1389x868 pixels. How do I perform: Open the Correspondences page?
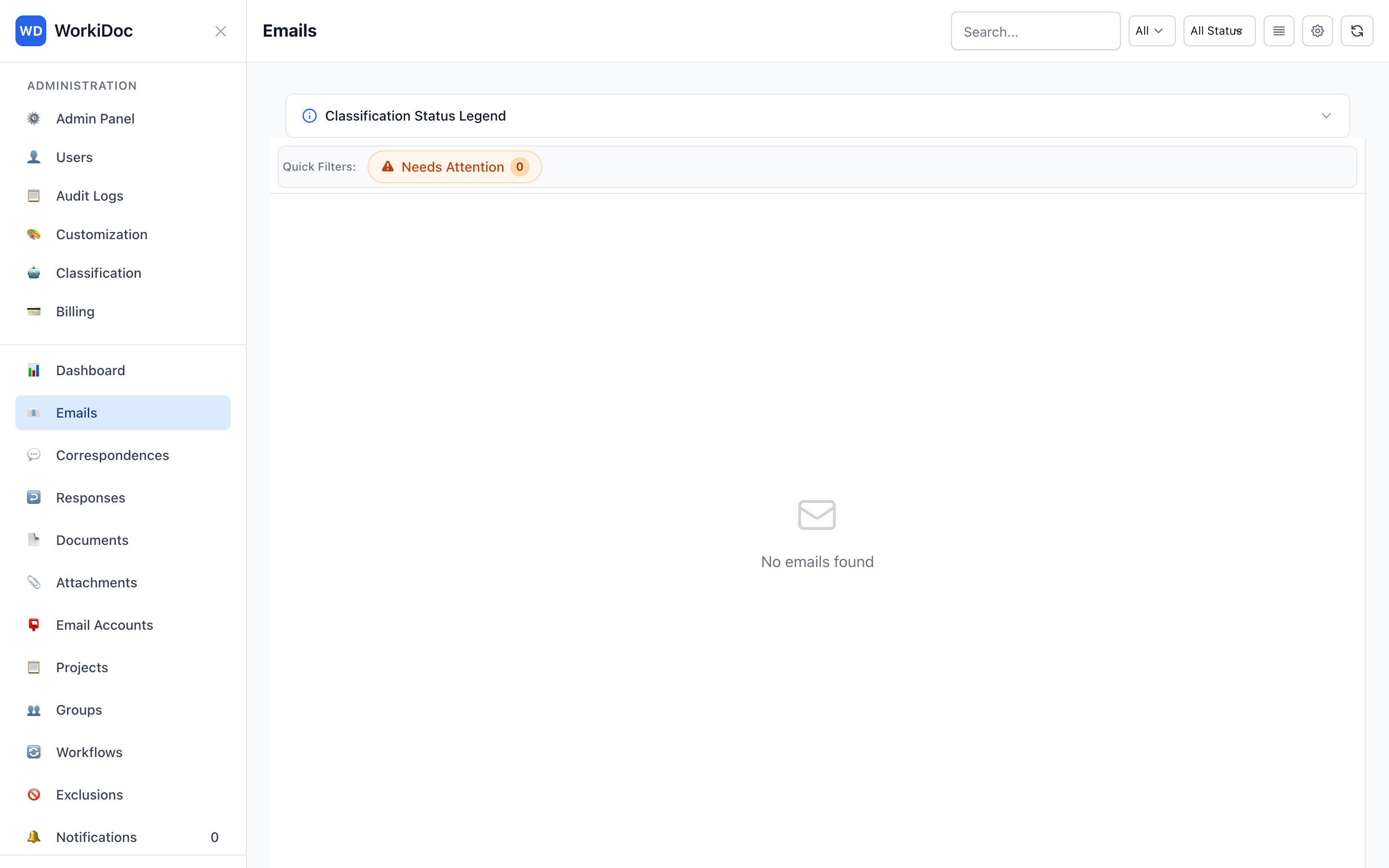[112, 455]
